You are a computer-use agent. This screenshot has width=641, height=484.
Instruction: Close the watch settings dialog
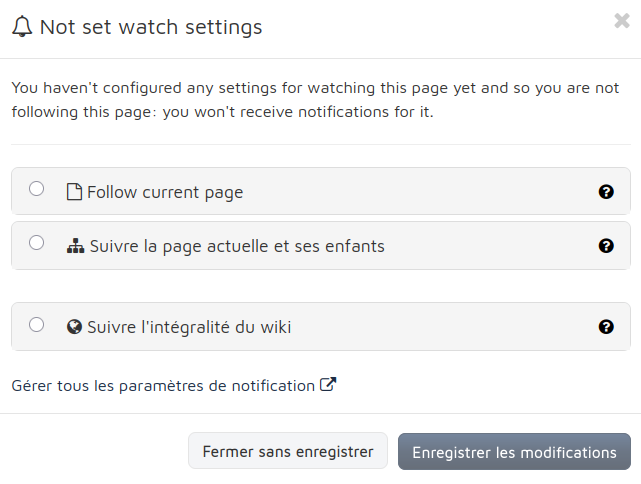622,20
